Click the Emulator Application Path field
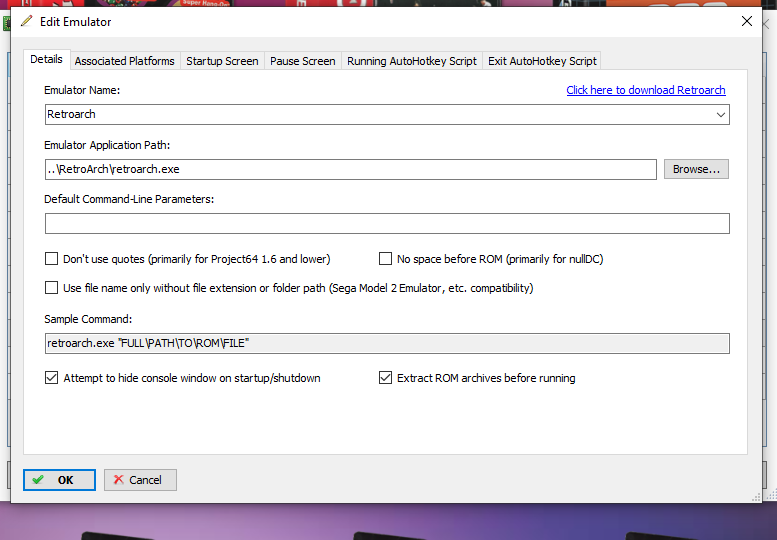The width and height of the screenshot is (777, 540). 350,169
